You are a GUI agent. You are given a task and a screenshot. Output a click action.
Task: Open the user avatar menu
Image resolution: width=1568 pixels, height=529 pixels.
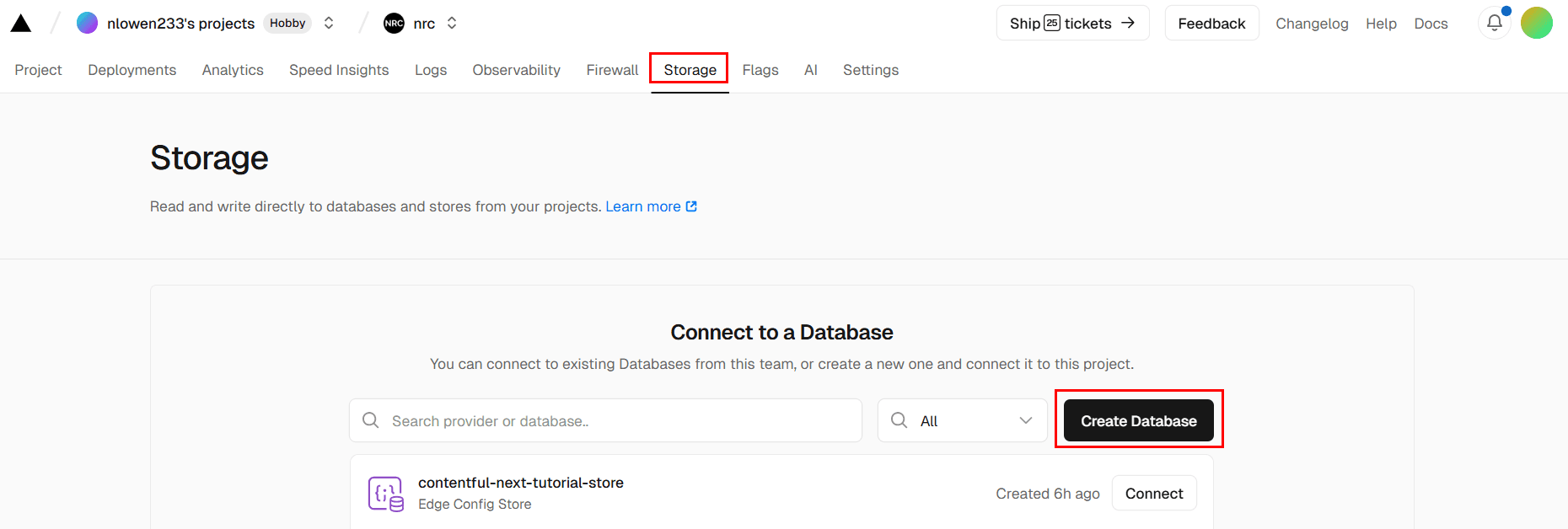click(x=1536, y=23)
